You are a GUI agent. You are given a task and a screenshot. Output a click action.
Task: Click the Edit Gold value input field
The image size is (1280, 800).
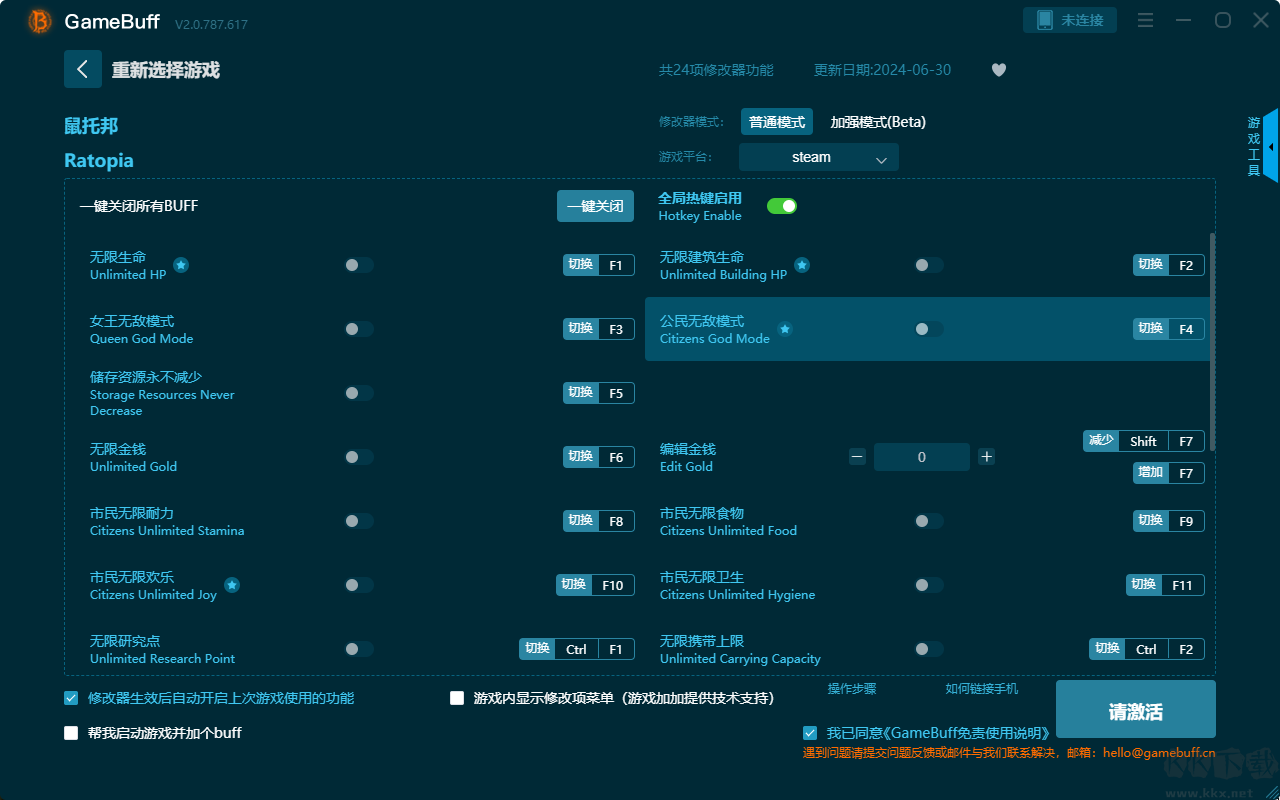click(x=922, y=457)
